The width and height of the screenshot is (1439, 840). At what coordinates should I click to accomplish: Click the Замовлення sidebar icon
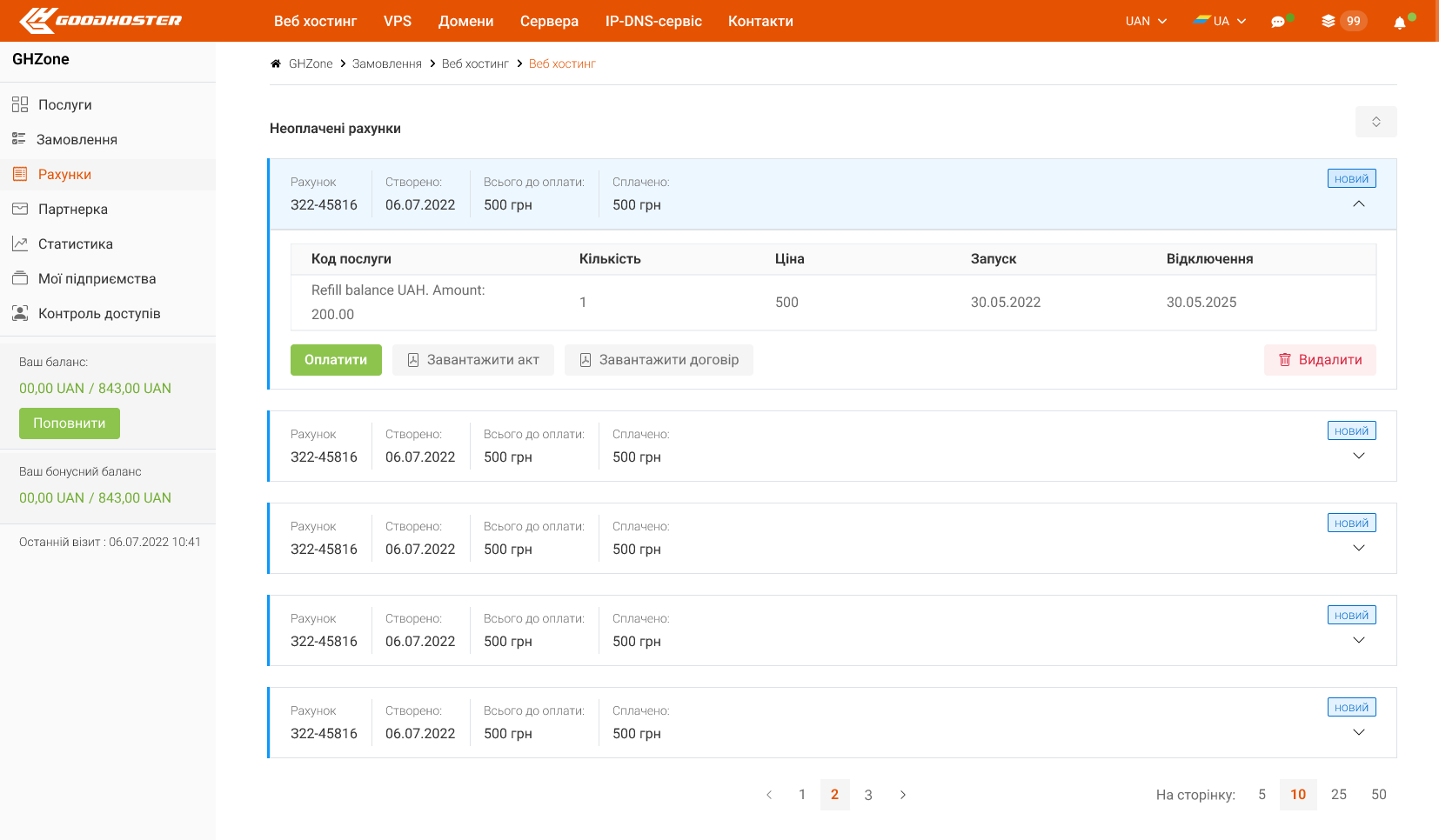pos(19,139)
